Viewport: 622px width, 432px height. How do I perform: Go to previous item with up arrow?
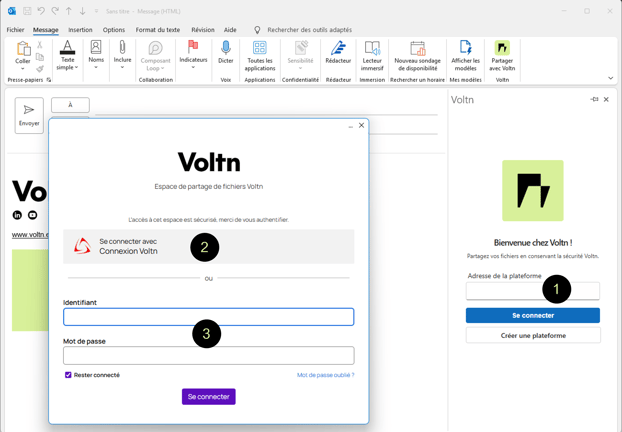(x=69, y=11)
